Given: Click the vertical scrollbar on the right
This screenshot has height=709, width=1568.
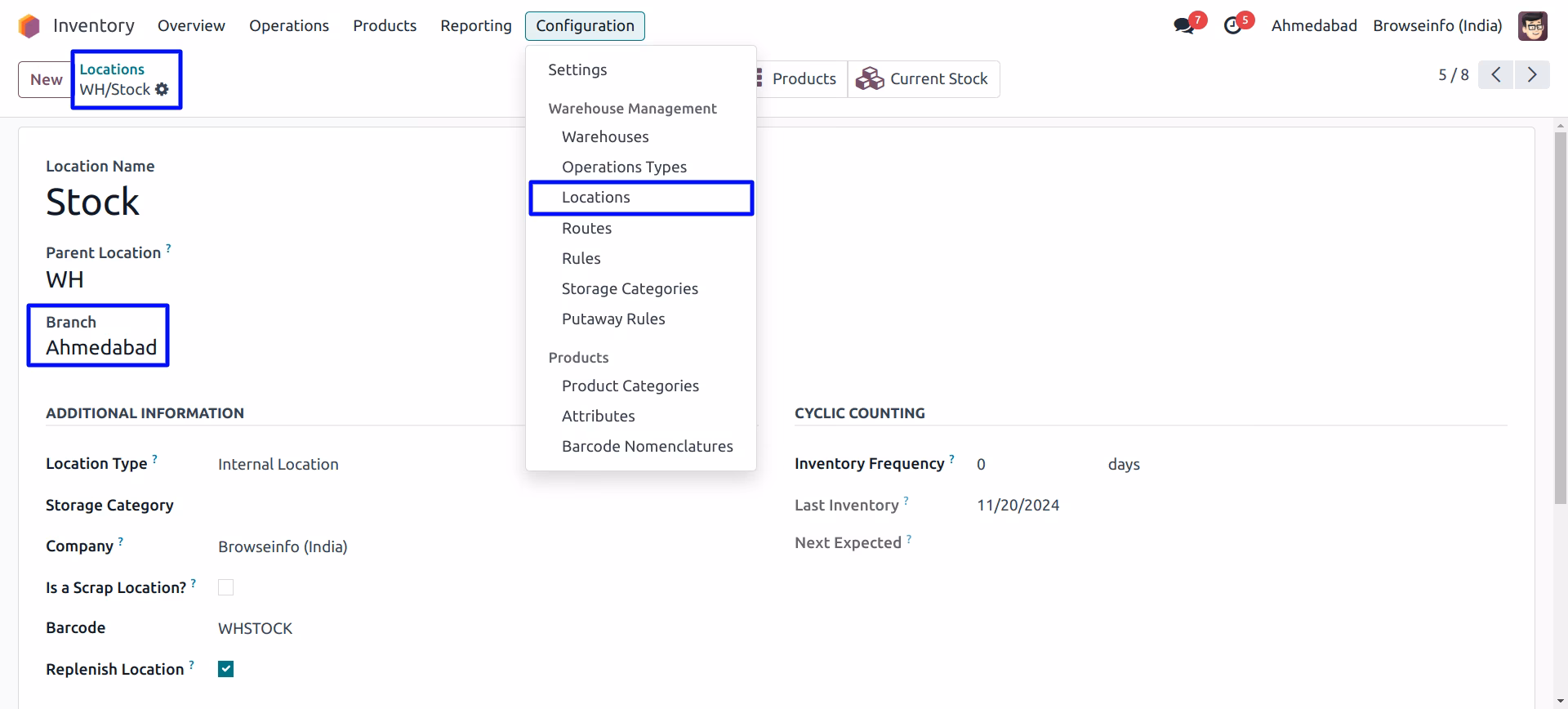Looking at the screenshot, I should (x=1561, y=319).
